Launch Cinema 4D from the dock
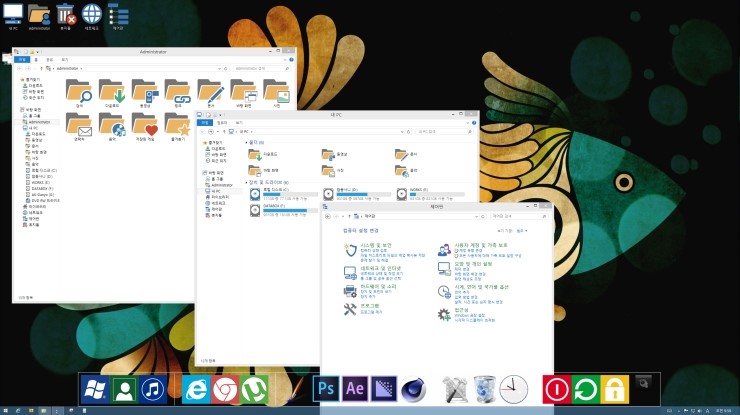The image size is (740, 415). [413, 390]
